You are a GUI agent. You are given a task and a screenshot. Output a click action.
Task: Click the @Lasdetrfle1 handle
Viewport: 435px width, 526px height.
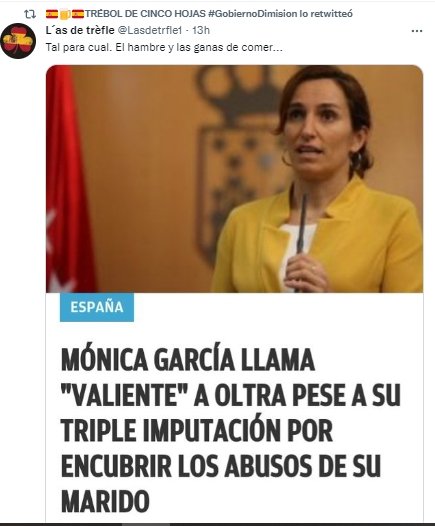150,30
